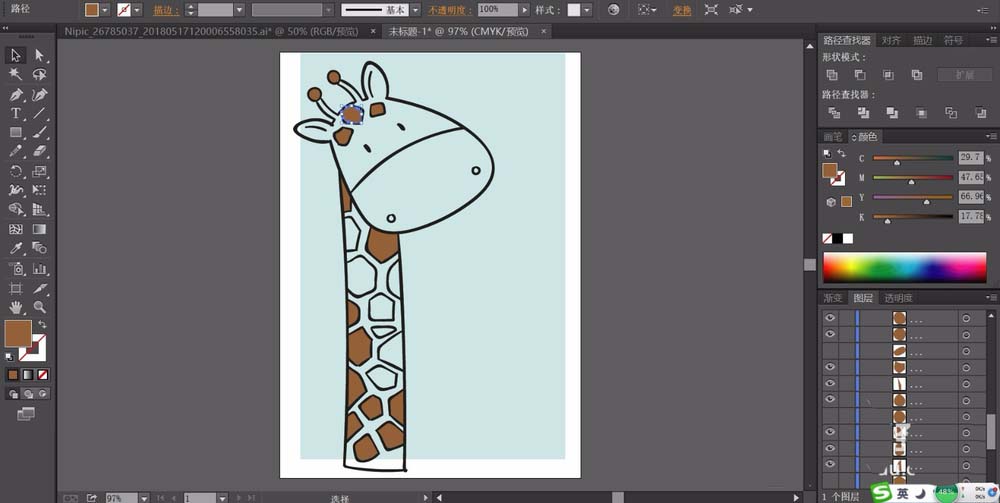Screen dimensions: 1000x503
Task: Swap fill and stroke in toolbox
Action: click(42, 324)
